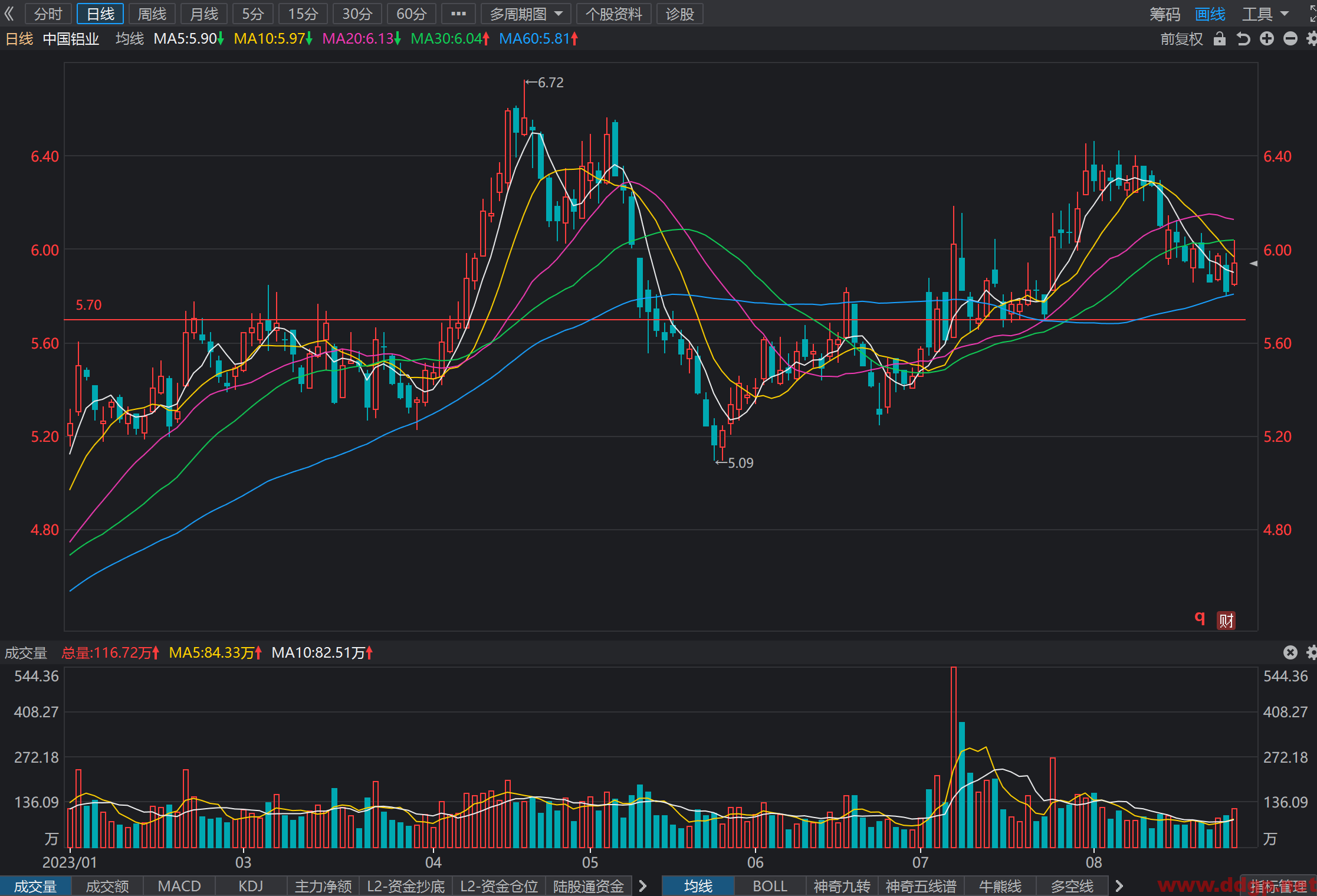Switch to 主力净额 indicator
This screenshot has height=896, width=1317.
pyautogui.click(x=323, y=886)
